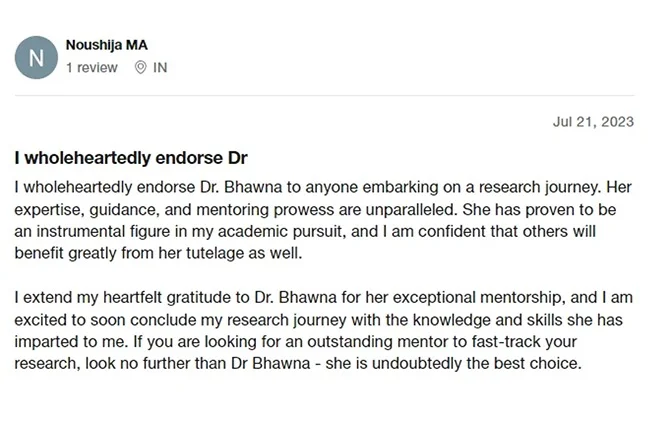The height and width of the screenshot is (434, 650).
Task: Click the location pin icon
Action: coord(140,68)
